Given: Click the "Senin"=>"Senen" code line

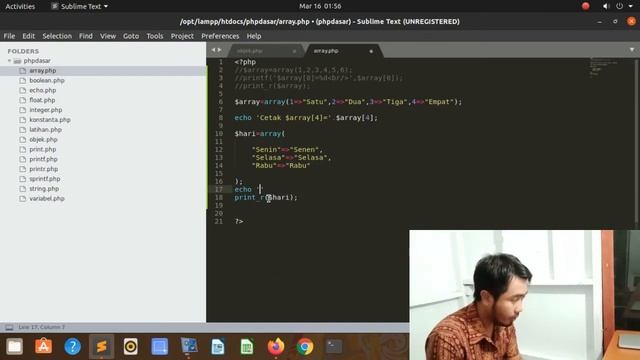Looking at the screenshot, I should coord(287,149).
